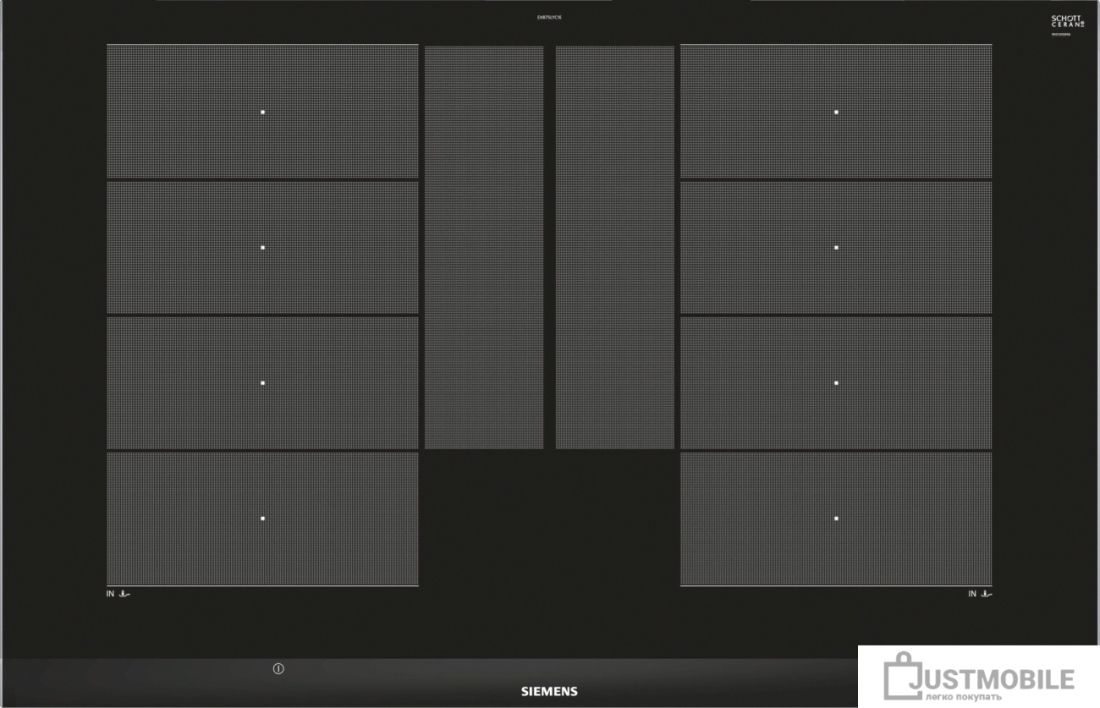Screen dimensions: 1100x708
Task: Click the SCHOTT CERAN logo
Action: pyautogui.click(x=1066, y=22)
